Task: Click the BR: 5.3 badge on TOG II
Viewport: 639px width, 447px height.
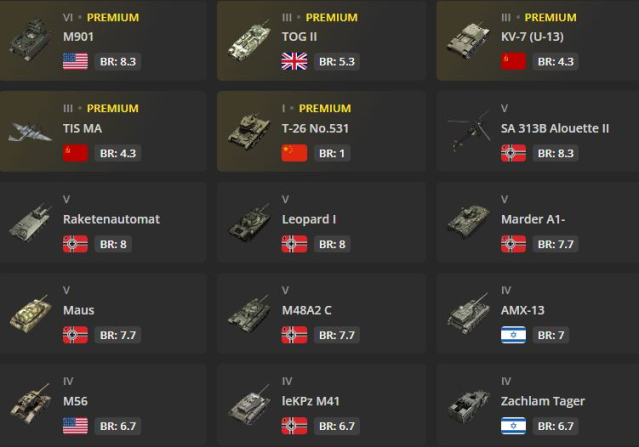Action: tap(337, 62)
